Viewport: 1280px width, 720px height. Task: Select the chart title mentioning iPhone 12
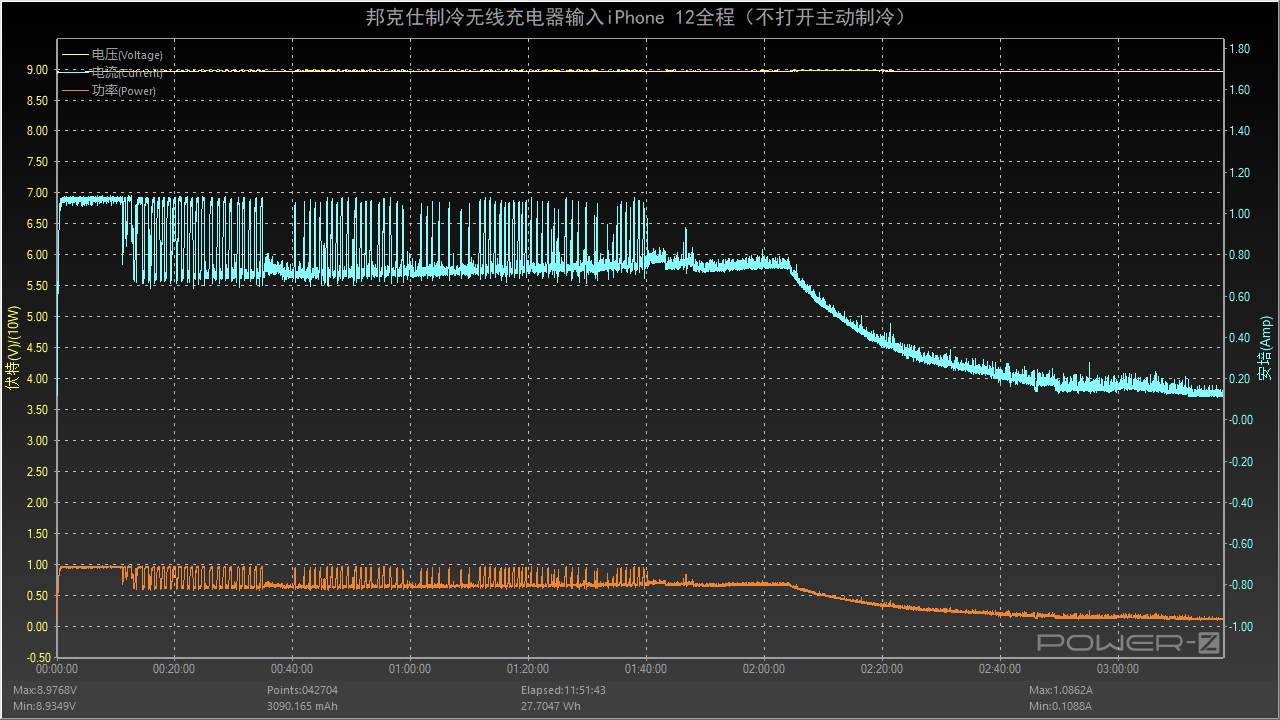coord(640,18)
